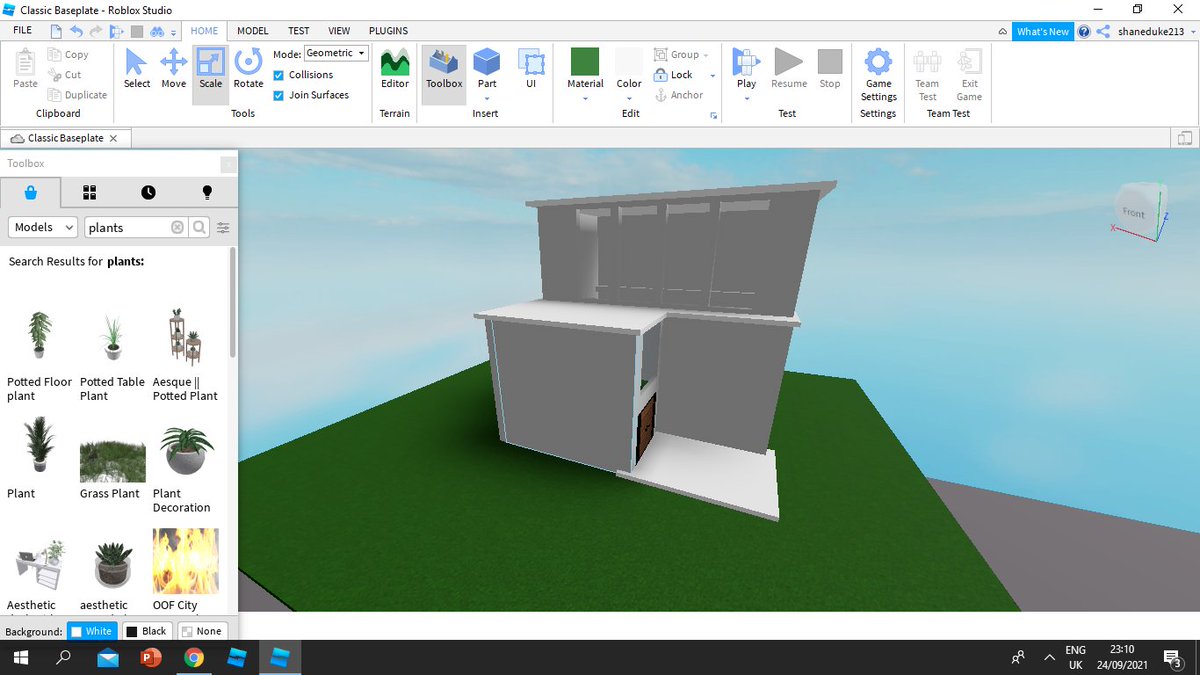Screen dimensions: 1200x675
Task: Open the Toolbox Inventory grid tab
Action: coord(89,192)
